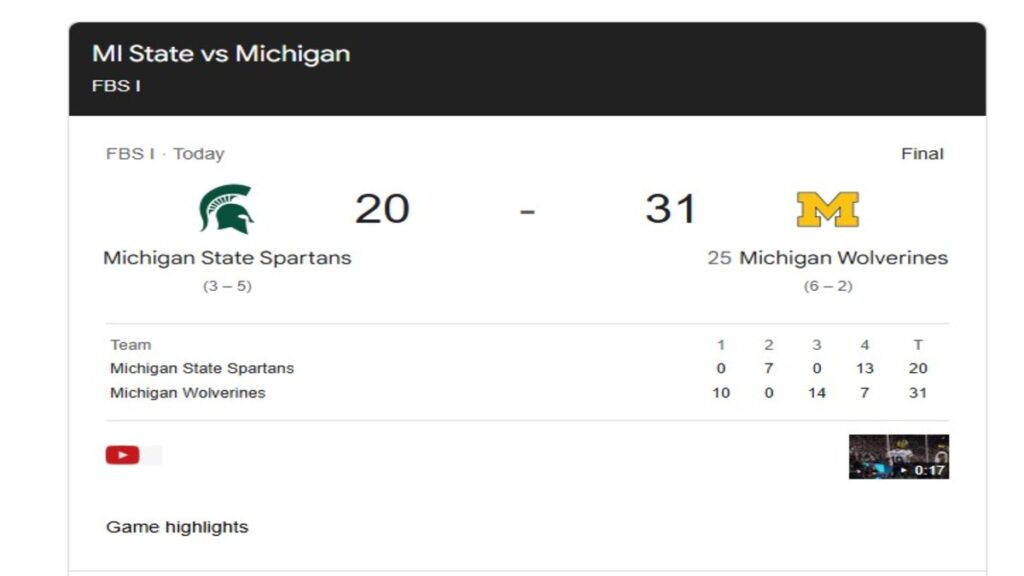Click the fourth quarter column header 4
The image size is (1024, 576).
click(864, 344)
